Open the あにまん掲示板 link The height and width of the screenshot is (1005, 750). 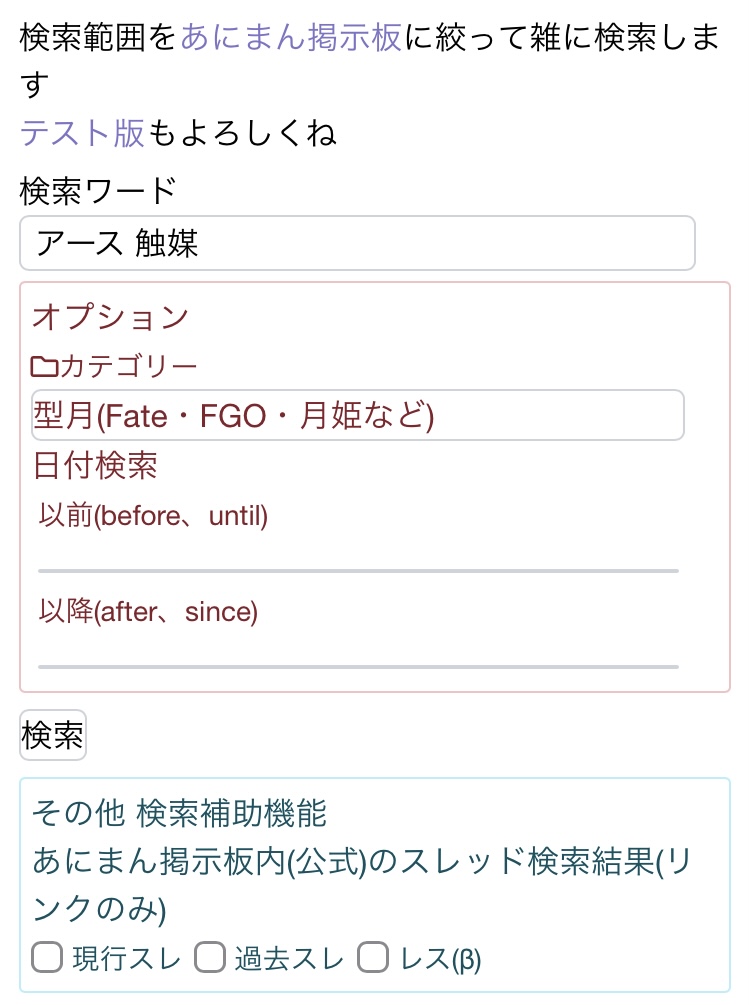(x=292, y=38)
